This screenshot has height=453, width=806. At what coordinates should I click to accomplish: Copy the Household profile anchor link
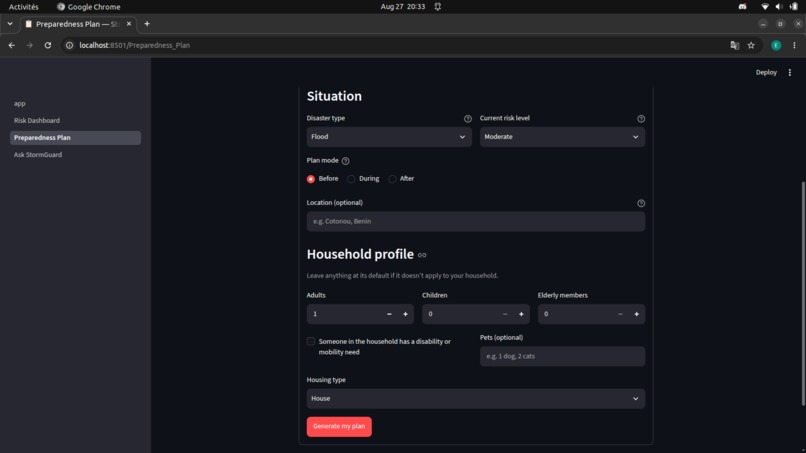tap(422, 255)
